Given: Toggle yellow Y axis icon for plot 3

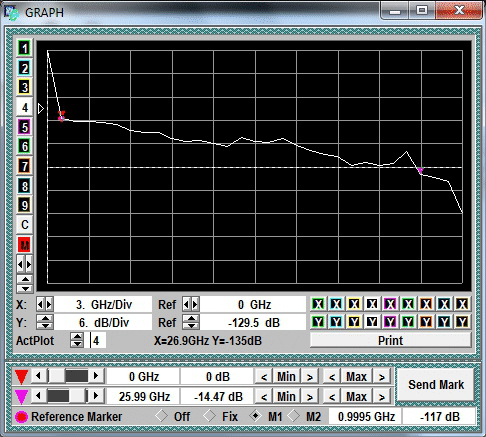Looking at the screenshot, I should [x=354, y=322].
